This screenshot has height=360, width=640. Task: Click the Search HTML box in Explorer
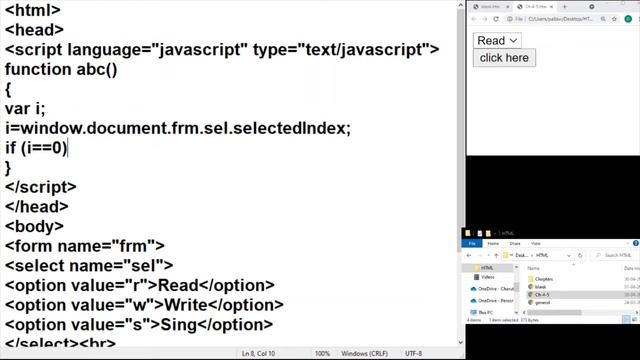click(614, 256)
